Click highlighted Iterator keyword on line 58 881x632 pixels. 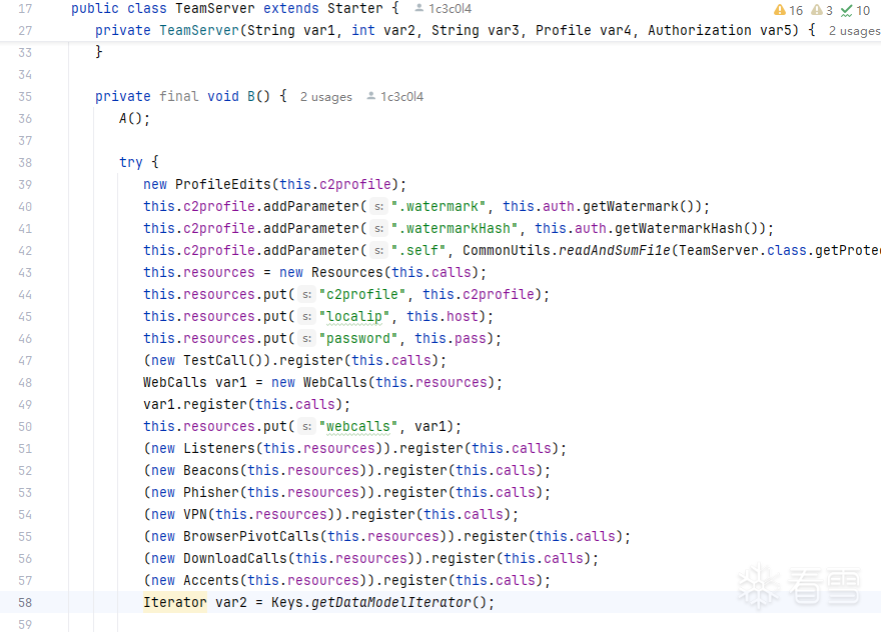(175, 602)
